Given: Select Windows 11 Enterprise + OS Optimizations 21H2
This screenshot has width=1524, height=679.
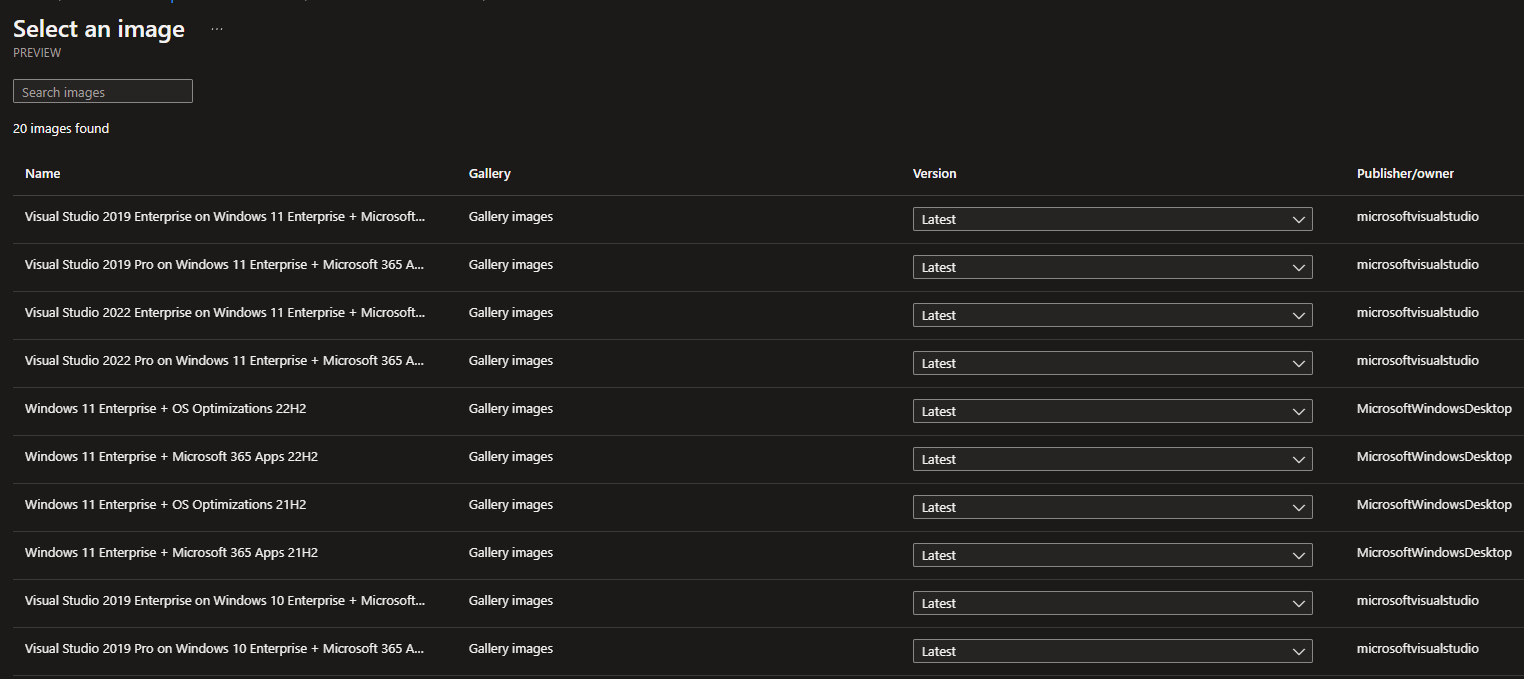Looking at the screenshot, I should coord(165,504).
